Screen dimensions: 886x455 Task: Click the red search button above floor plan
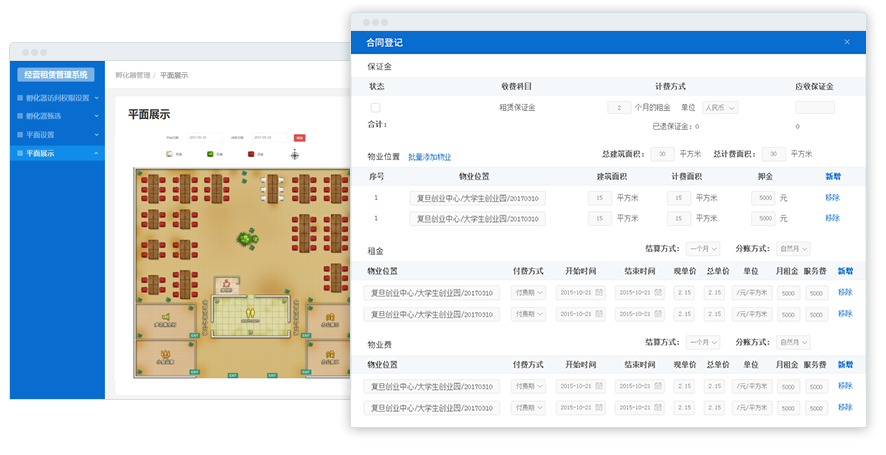tap(299, 137)
